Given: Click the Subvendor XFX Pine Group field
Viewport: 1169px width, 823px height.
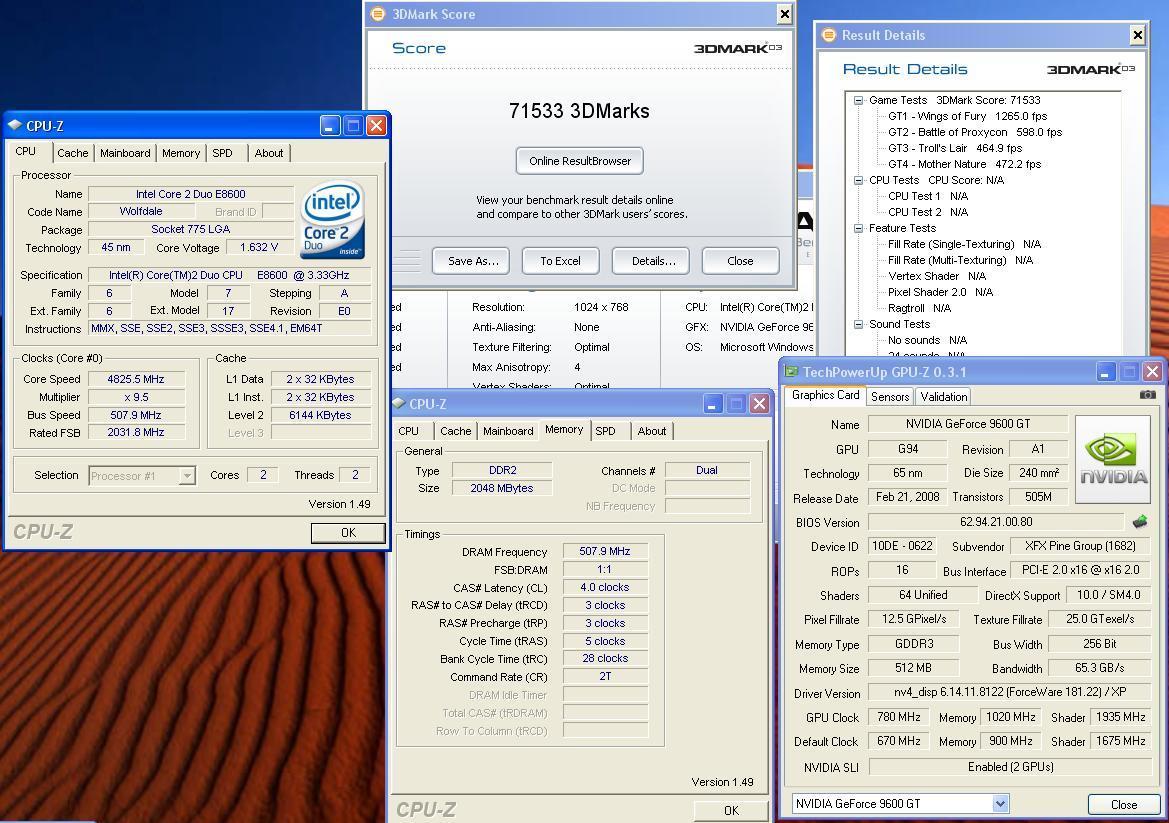Looking at the screenshot, I should coord(1080,546).
